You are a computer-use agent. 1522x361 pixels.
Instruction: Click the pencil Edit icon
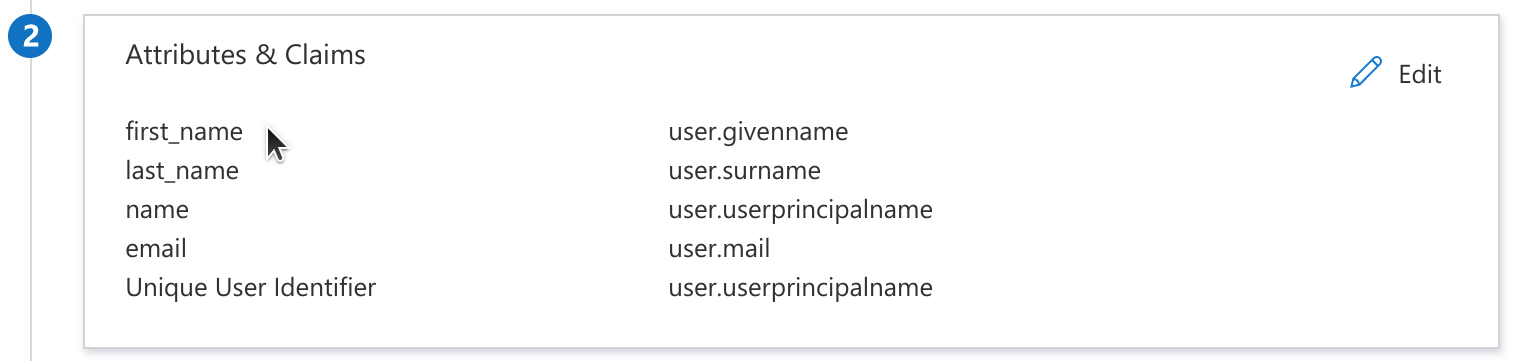click(x=1365, y=73)
